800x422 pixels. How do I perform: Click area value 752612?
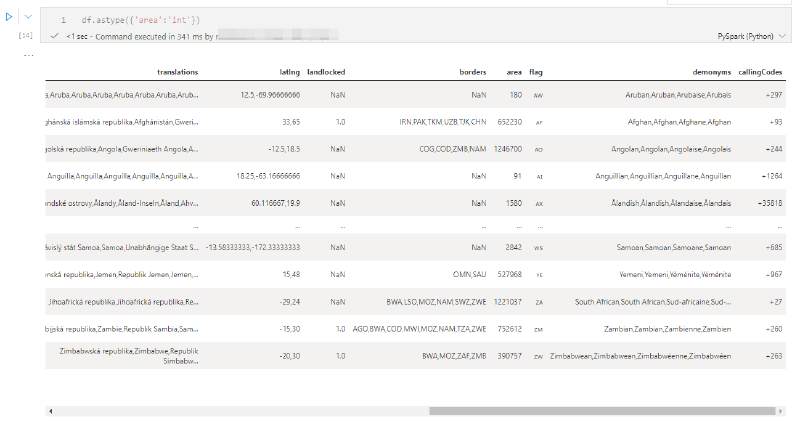pos(510,329)
